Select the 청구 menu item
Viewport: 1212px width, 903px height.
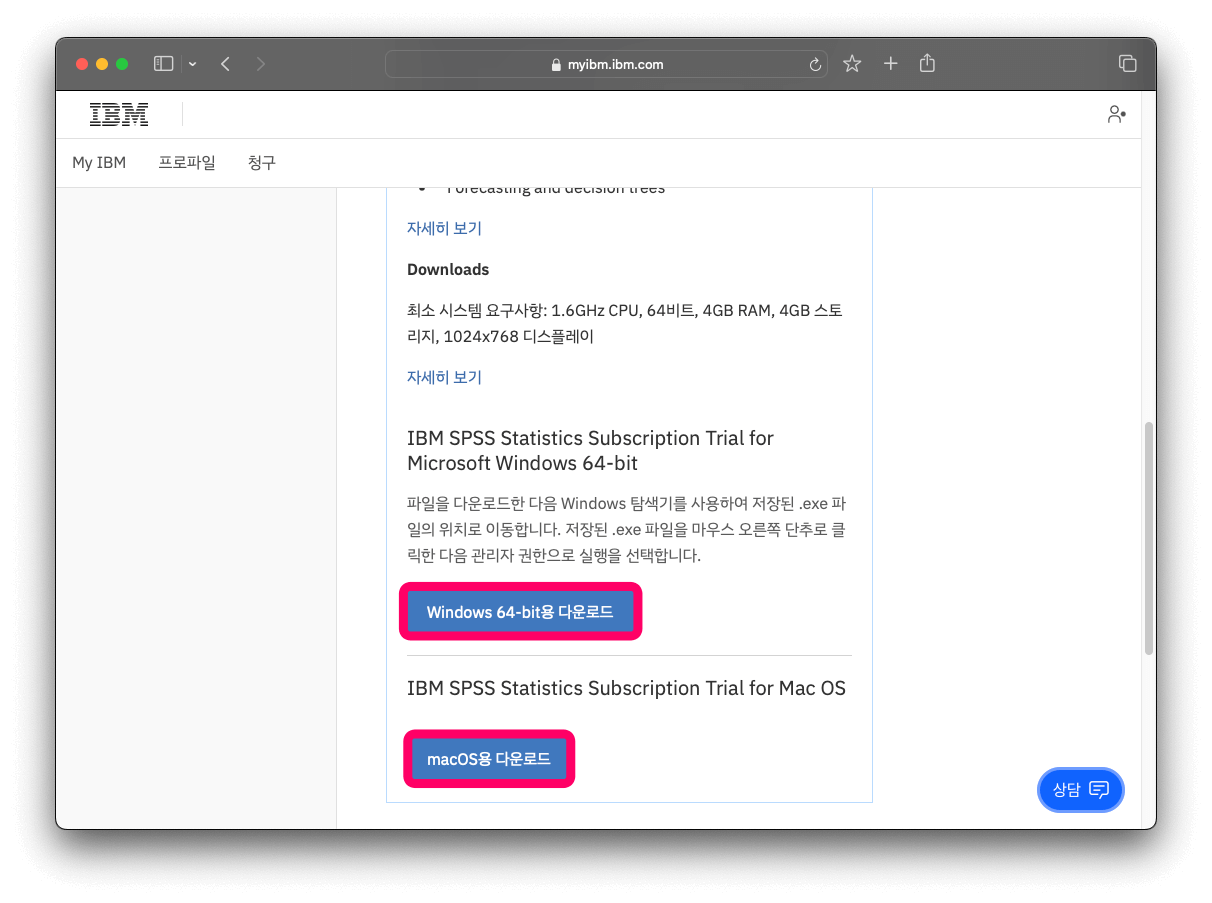click(x=262, y=163)
